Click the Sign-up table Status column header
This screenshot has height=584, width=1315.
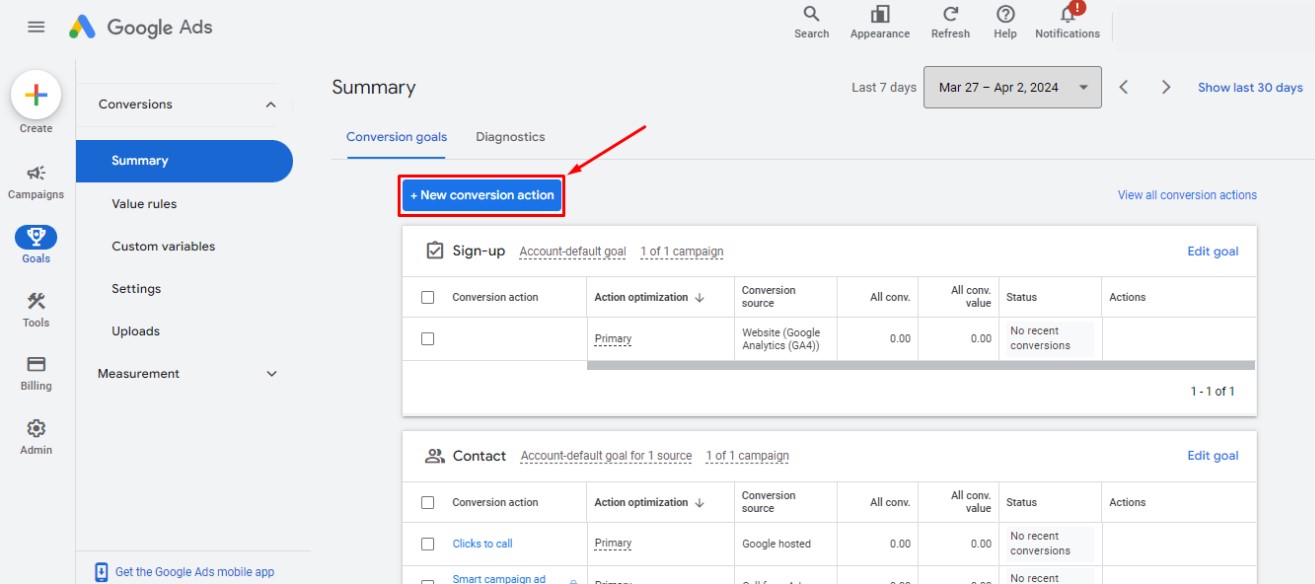click(x=1021, y=297)
